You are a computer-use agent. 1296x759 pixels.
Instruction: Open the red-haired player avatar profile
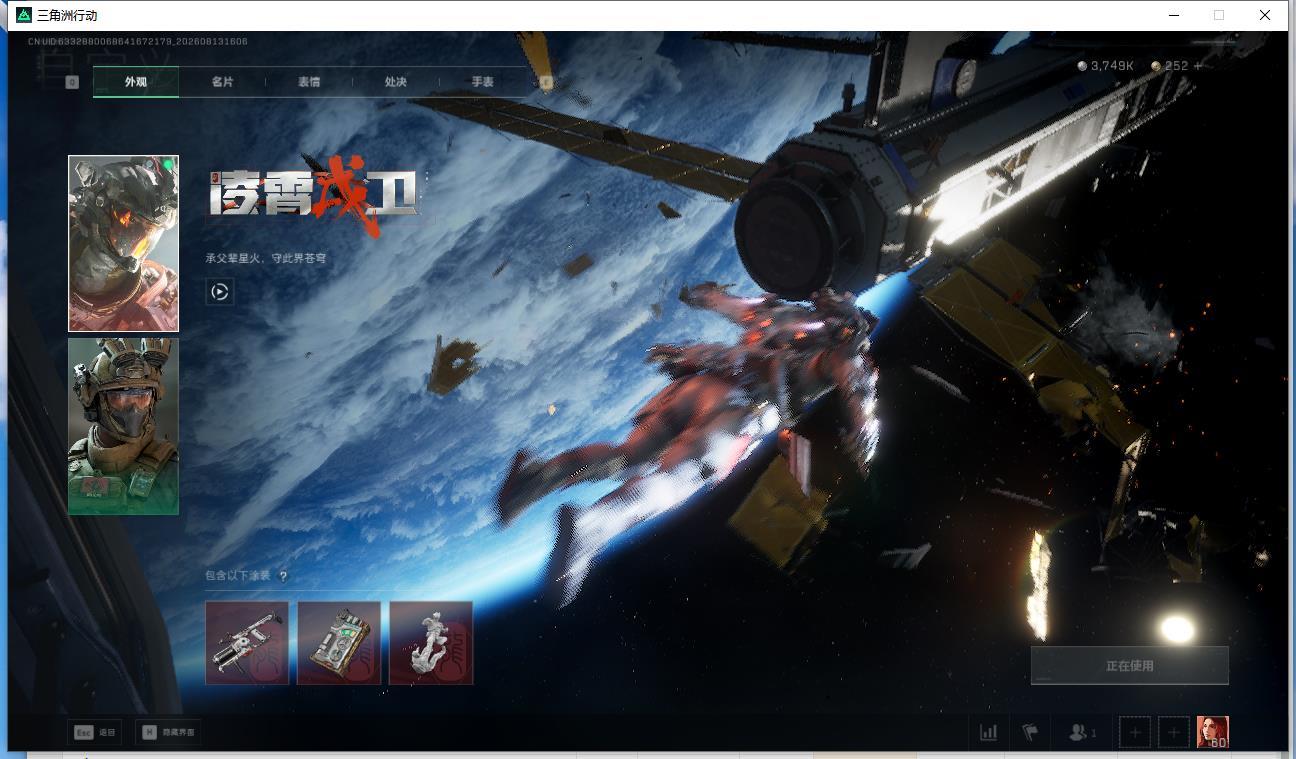(1213, 733)
